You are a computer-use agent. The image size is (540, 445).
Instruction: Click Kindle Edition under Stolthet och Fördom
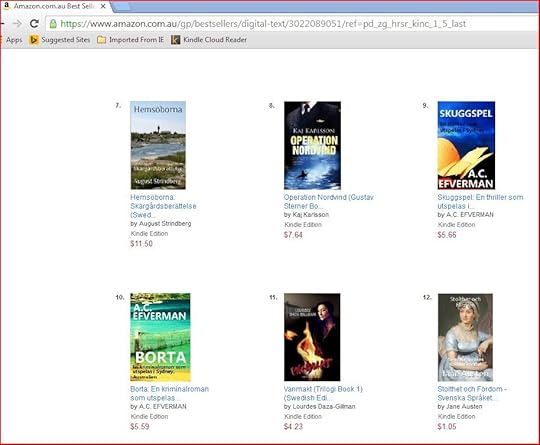point(457,416)
